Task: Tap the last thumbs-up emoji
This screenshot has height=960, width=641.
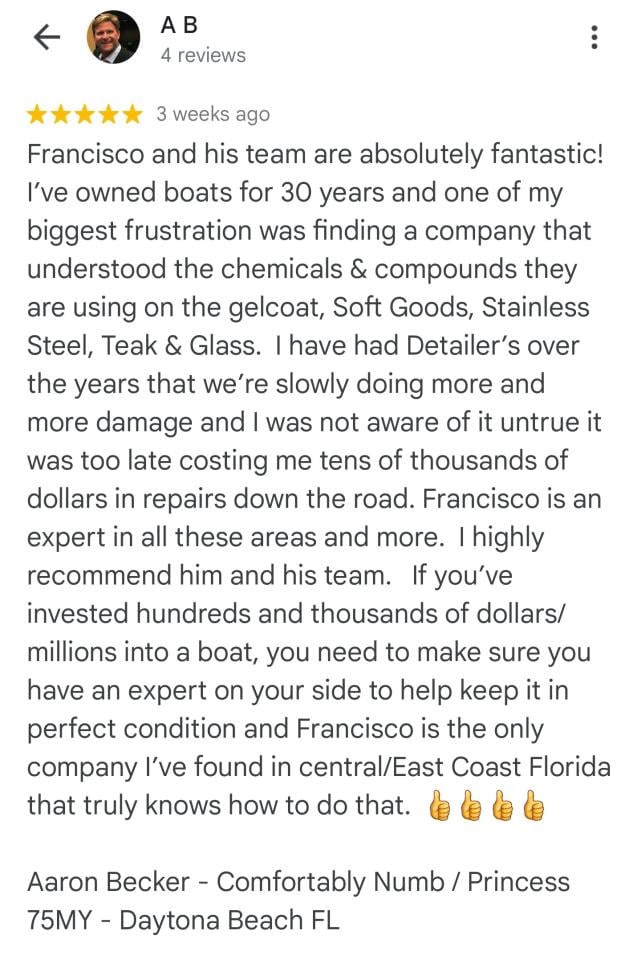Action: point(533,806)
